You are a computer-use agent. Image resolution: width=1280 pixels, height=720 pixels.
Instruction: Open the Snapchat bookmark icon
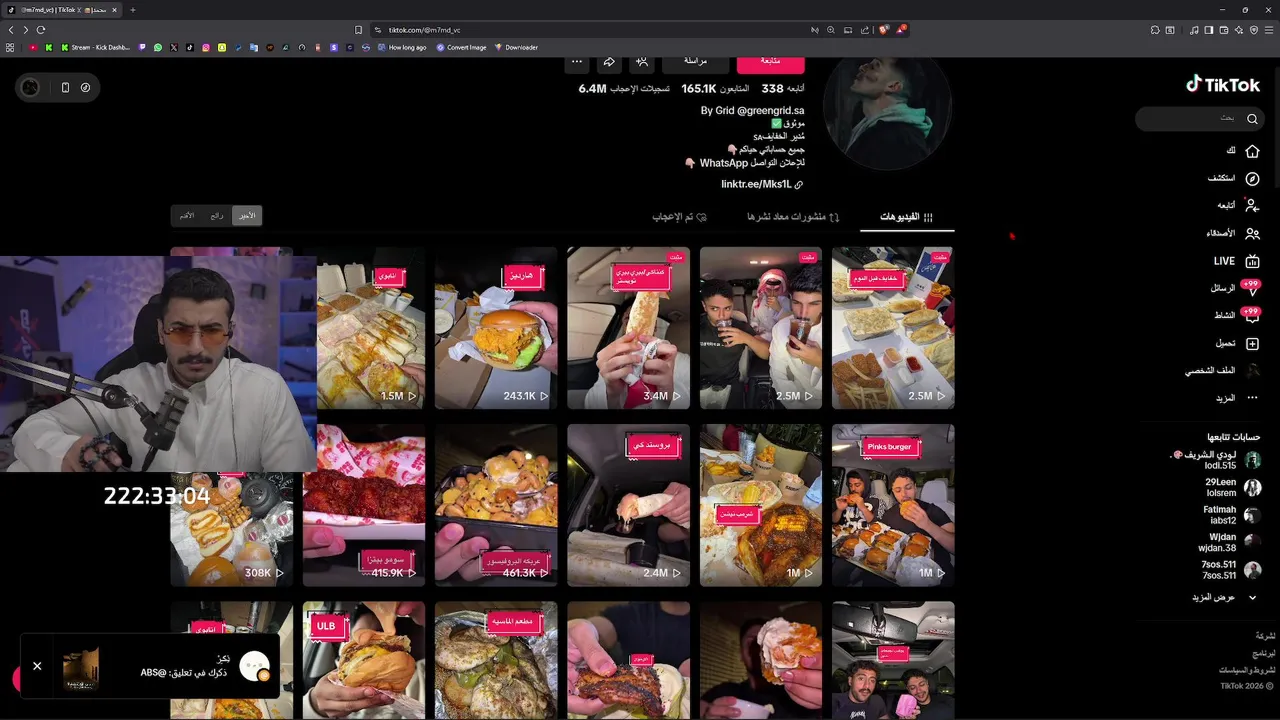click(222, 47)
